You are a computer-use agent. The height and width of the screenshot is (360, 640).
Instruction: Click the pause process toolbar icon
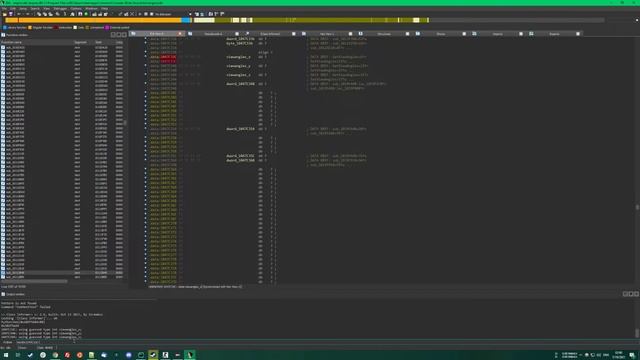coord(146,14)
